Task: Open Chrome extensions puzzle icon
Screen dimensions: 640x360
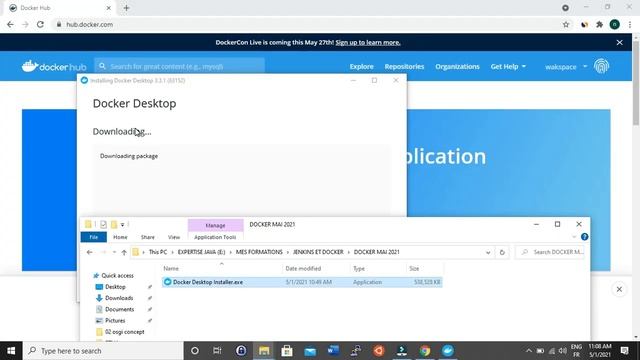Action: click(x=599, y=24)
